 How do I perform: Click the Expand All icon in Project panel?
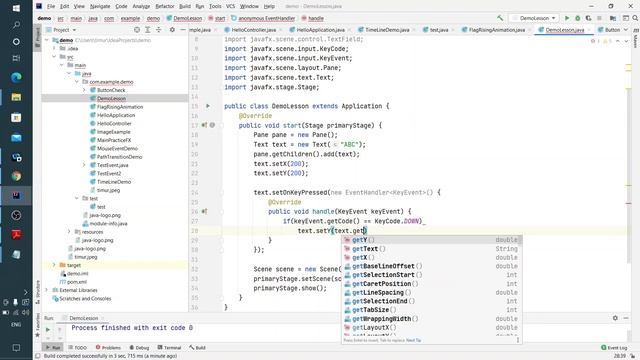point(148,30)
